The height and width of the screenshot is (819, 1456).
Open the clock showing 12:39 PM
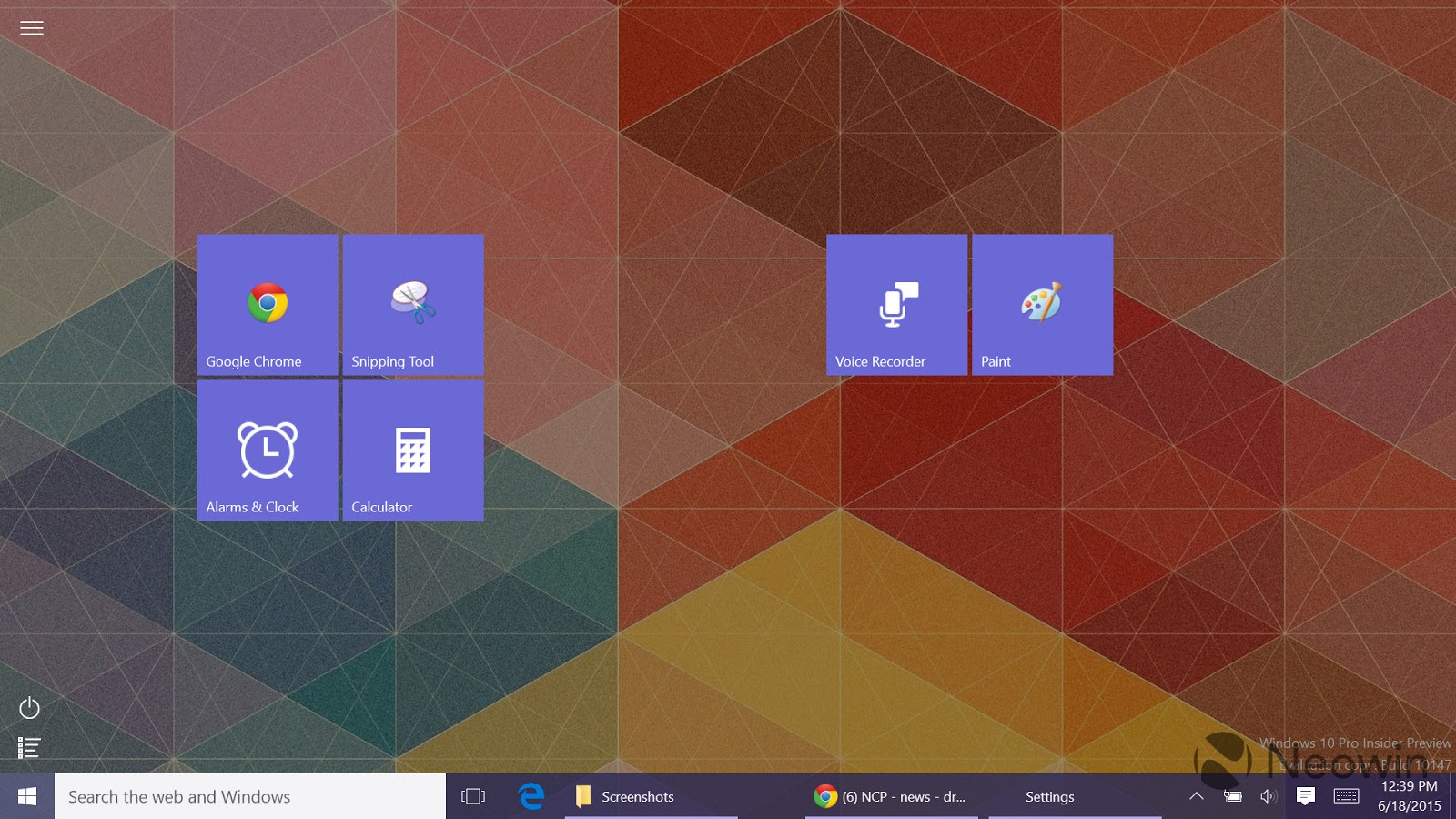1410,796
